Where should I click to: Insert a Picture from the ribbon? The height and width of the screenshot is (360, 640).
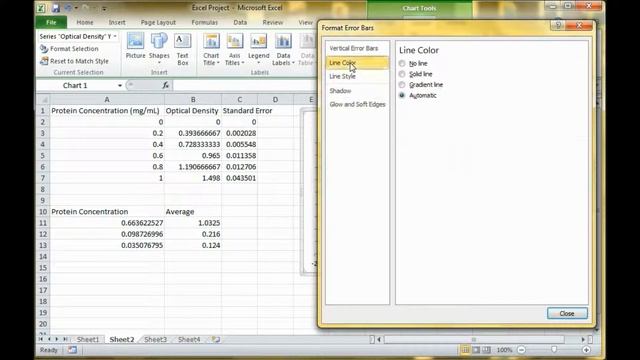point(136,46)
